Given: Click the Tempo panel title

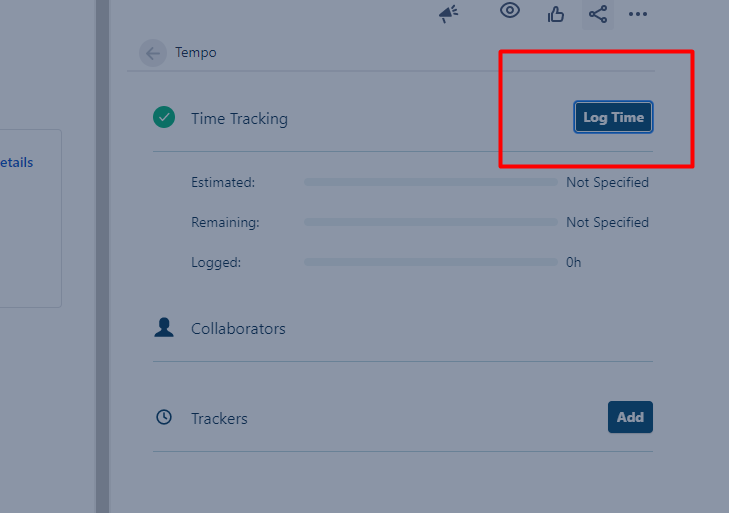Looking at the screenshot, I should click(196, 53).
